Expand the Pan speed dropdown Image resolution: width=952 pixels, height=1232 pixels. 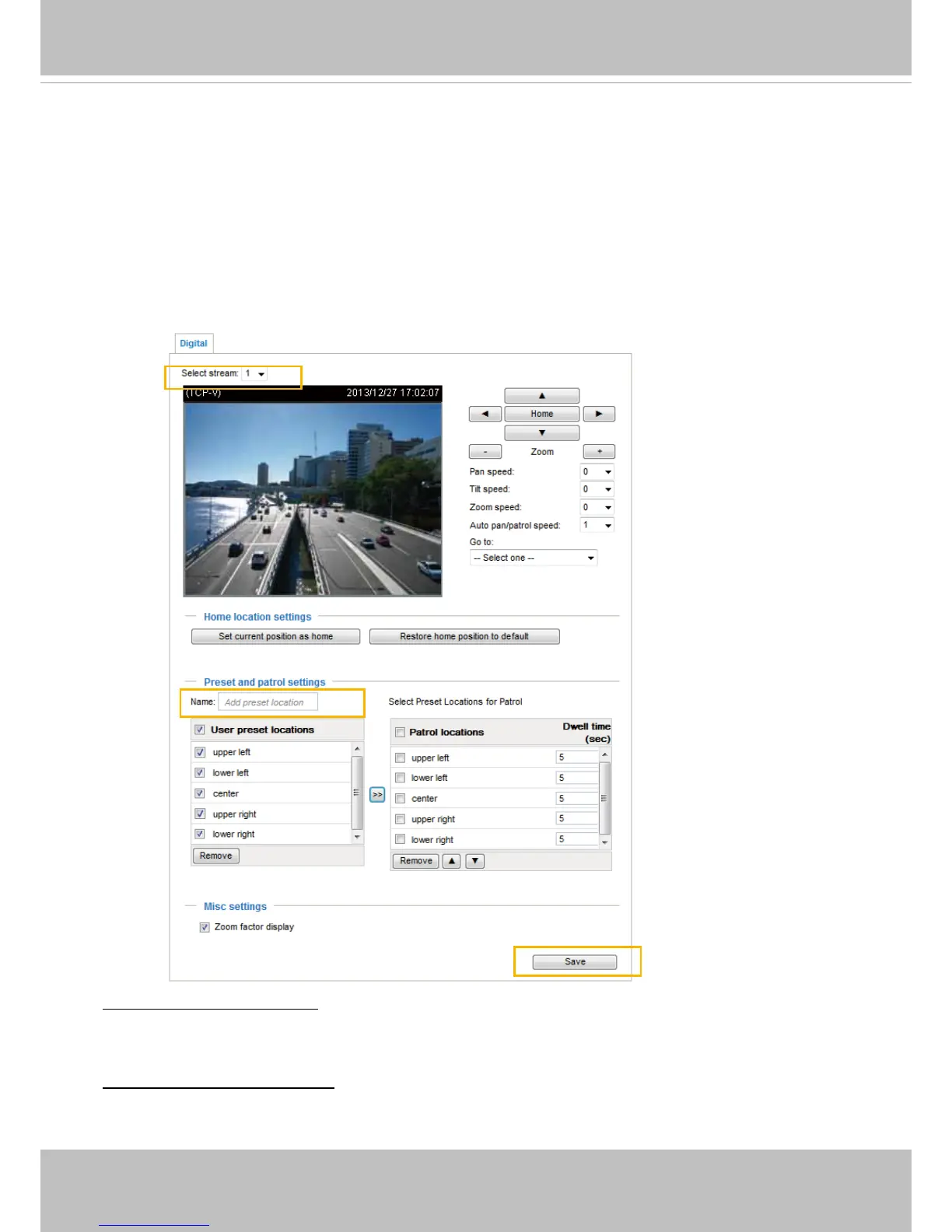coord(597,472)
